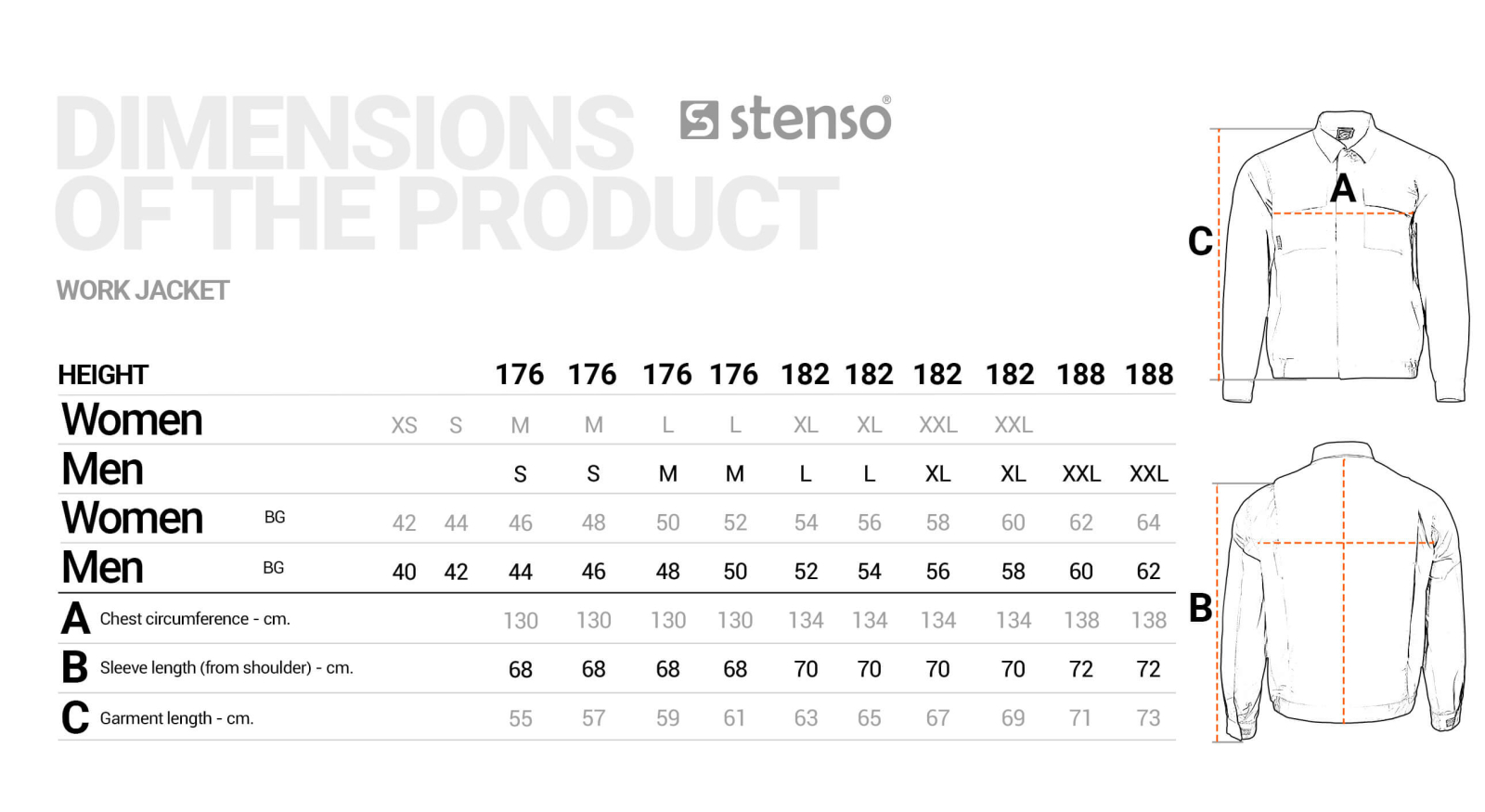Click letter B beside the back jacket drawing
Screen dimensions: 1485x812
(x=1200, y=609)
